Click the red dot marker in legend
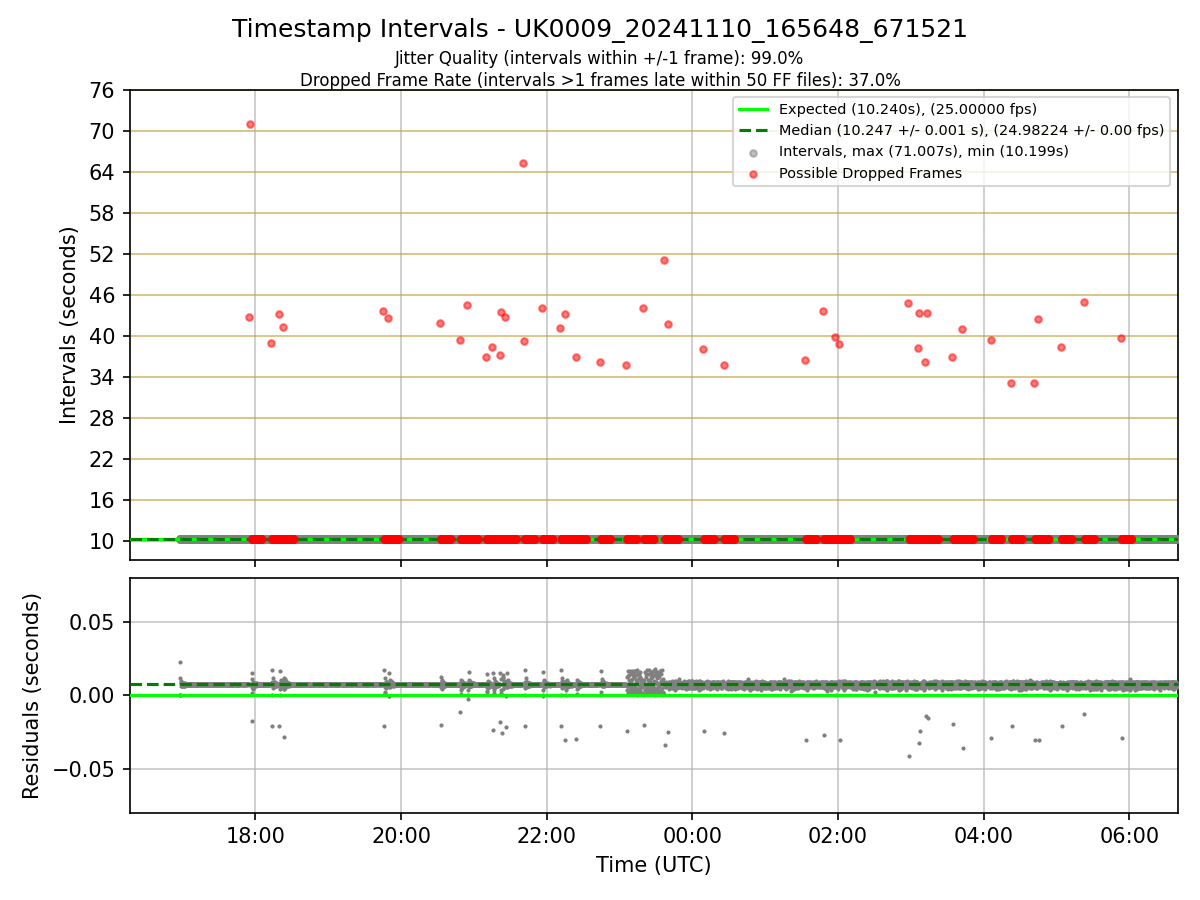 point(754,174)
